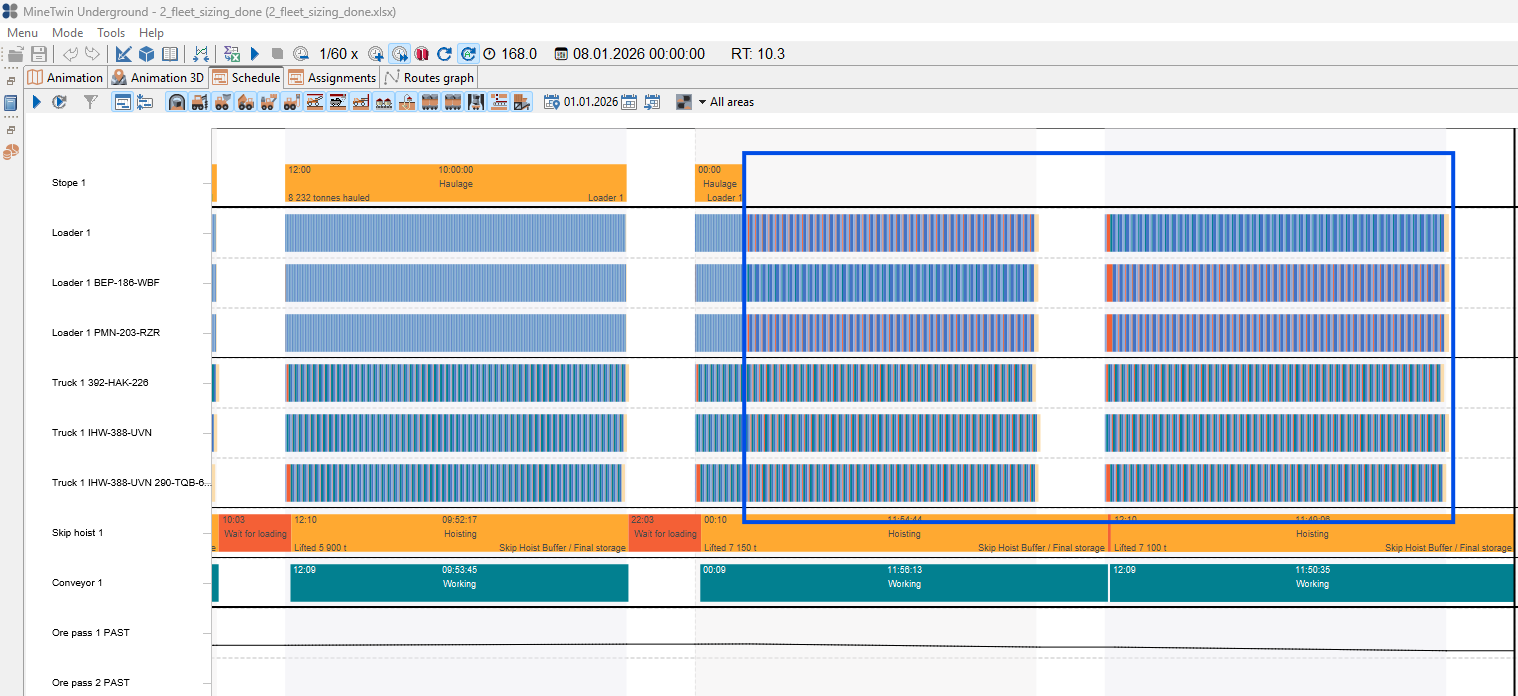
Task: Toggle the Gantt chart view icon
Action: click(123, 102)
